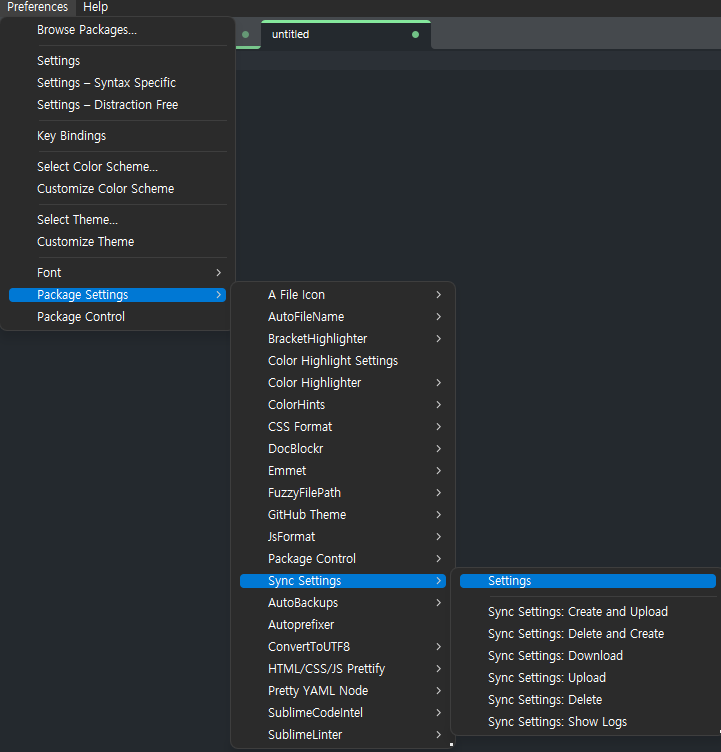Open Autoprefixer settings
The image size is (721, 752).
[x=343, y=625]
